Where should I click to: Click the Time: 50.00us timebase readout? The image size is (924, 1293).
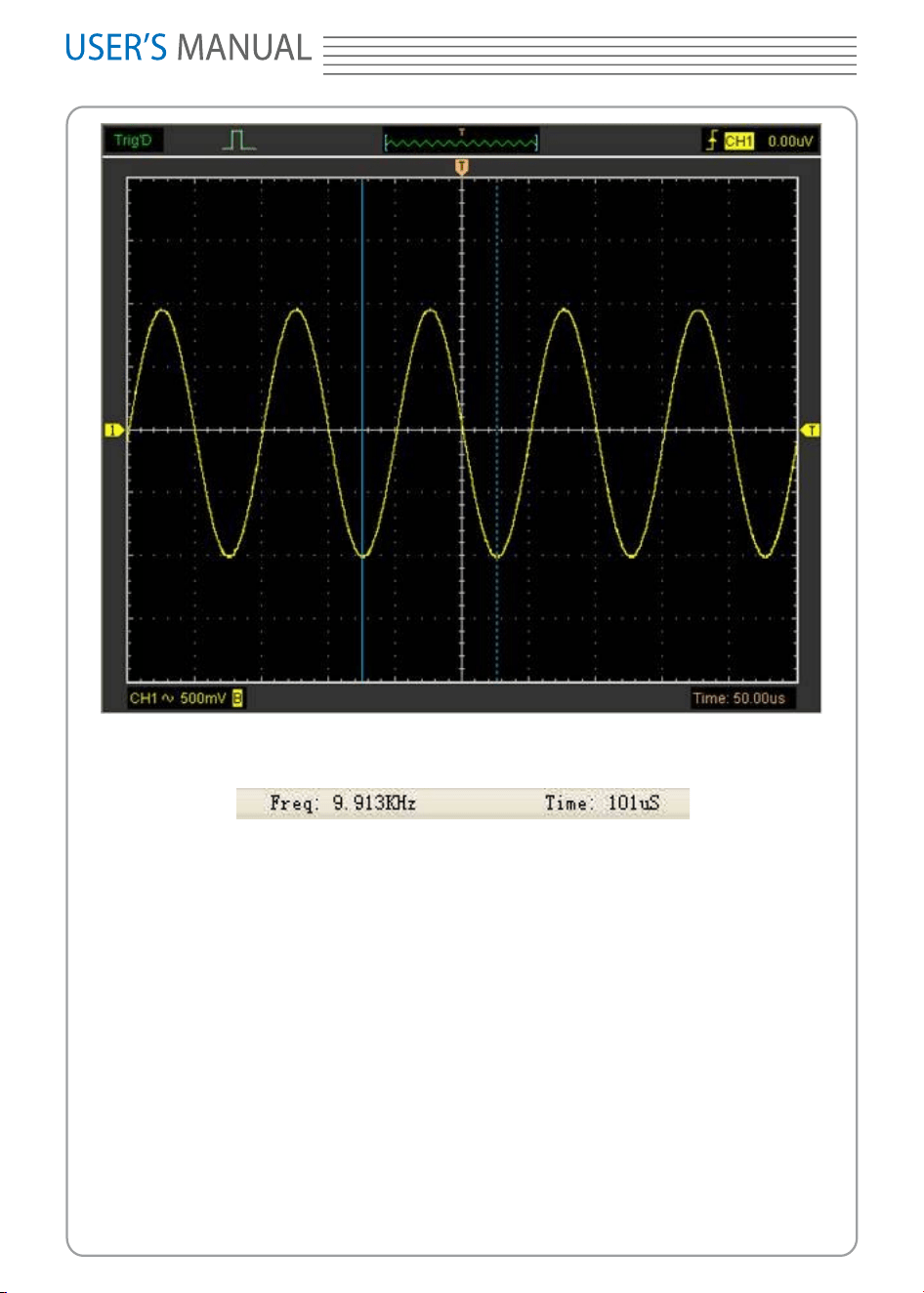tap(738, 698)
